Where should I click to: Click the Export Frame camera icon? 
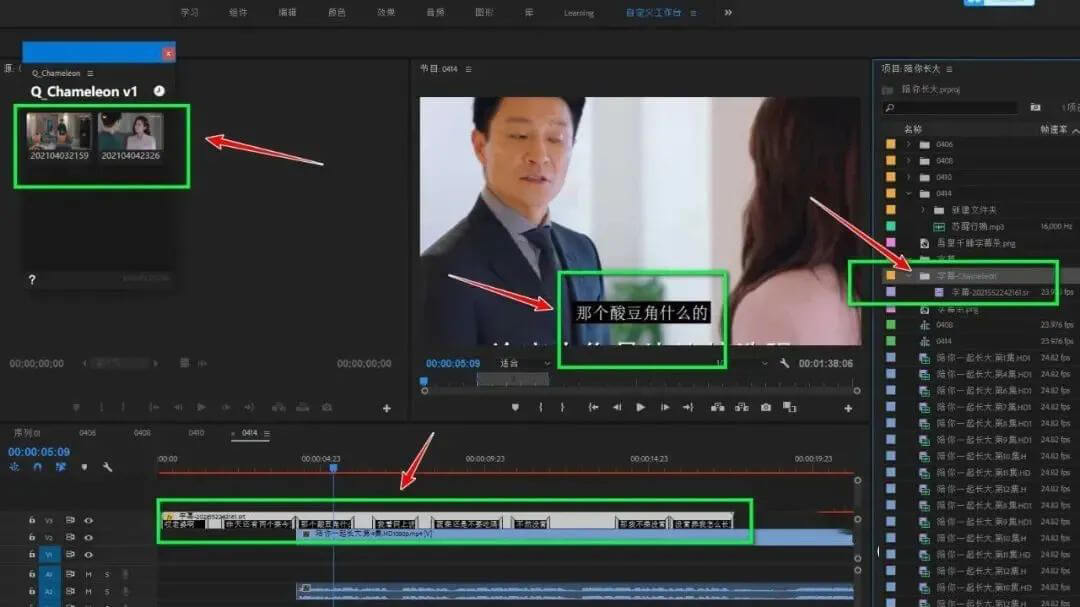click(765, 406)
